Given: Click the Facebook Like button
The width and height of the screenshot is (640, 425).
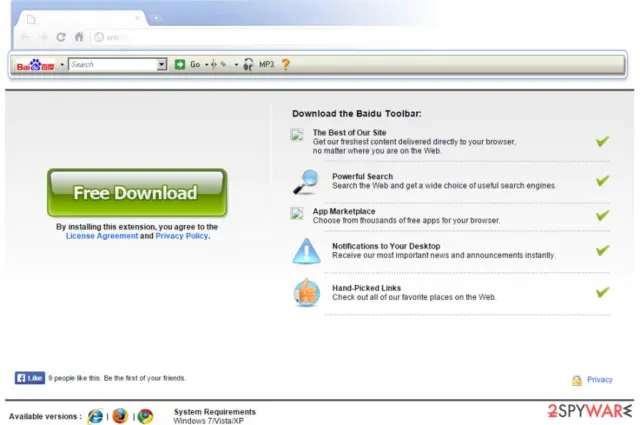Looking at the screenshot, I should 30,378.
